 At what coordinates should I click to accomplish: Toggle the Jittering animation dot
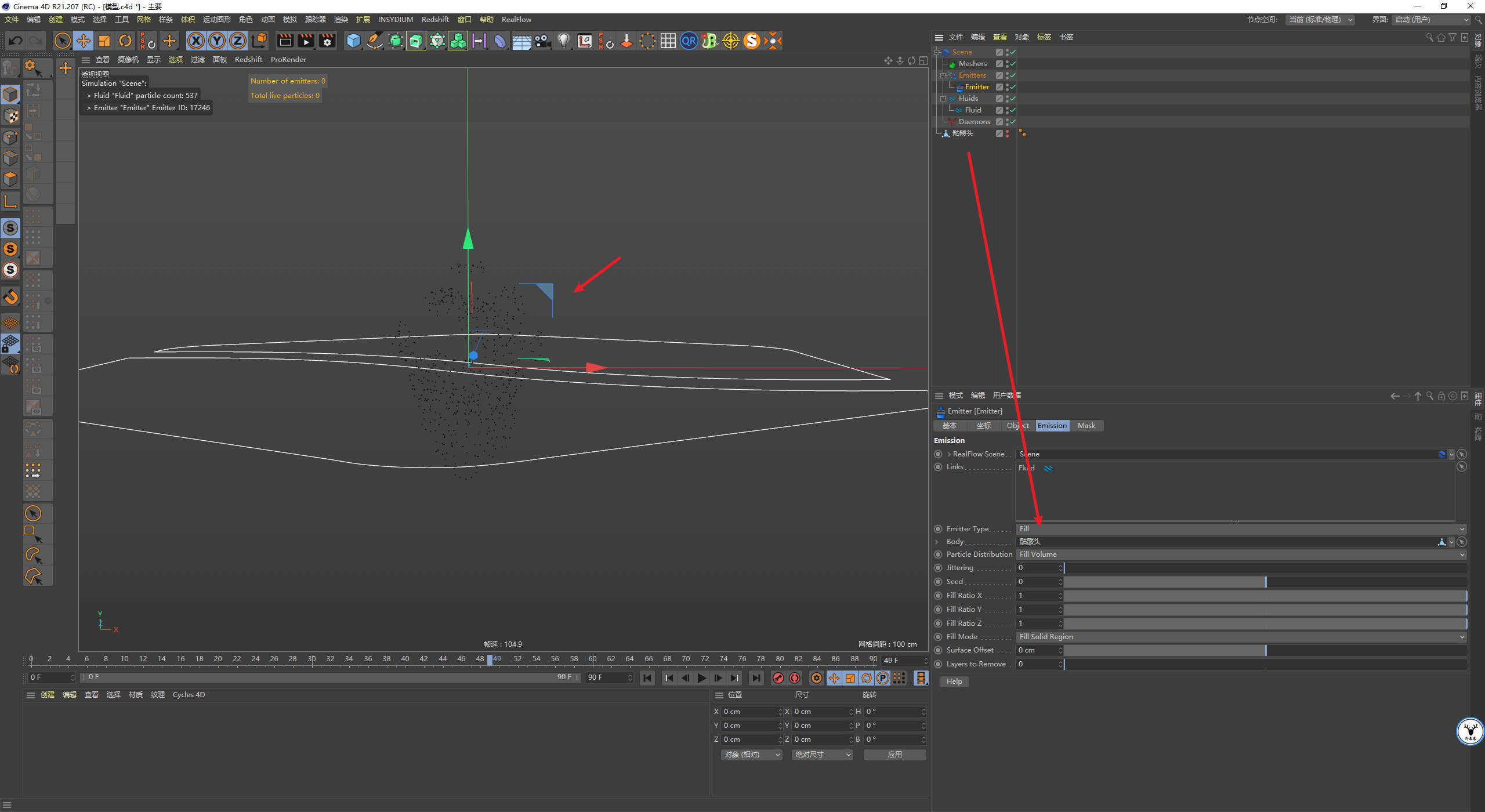(x=938, y=568)
